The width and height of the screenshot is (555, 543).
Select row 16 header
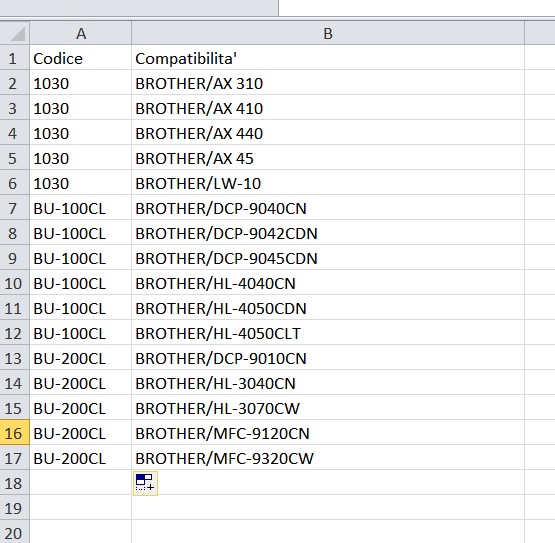[x=14, y=433]
